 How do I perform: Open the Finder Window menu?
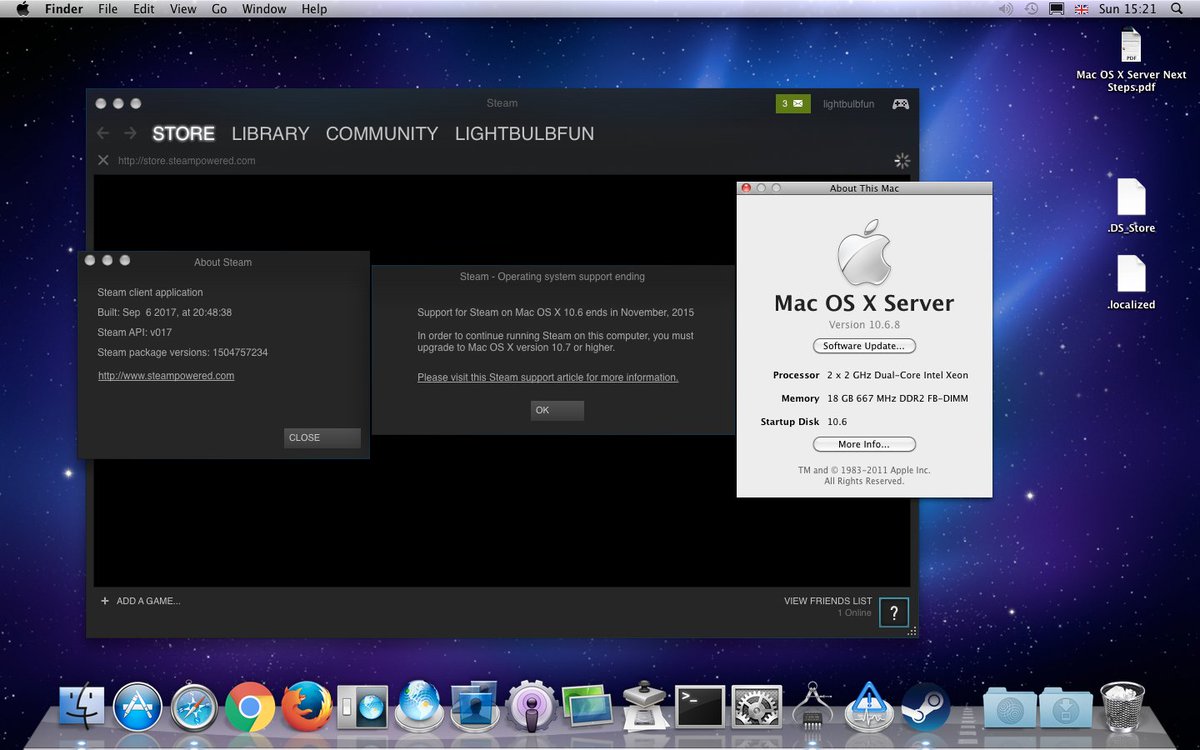[264, 9]
